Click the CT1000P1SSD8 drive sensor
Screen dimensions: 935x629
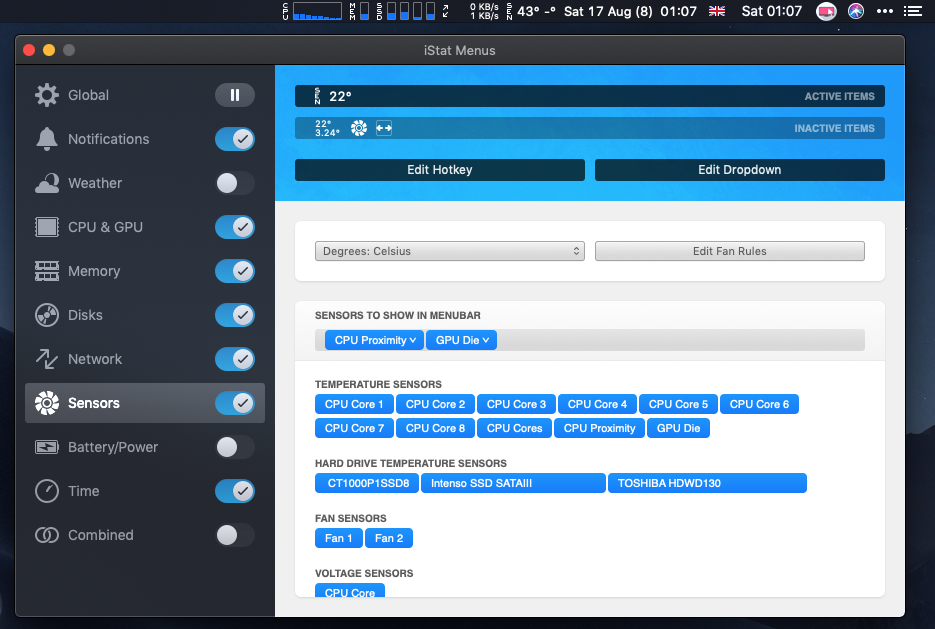click(367, 483)
